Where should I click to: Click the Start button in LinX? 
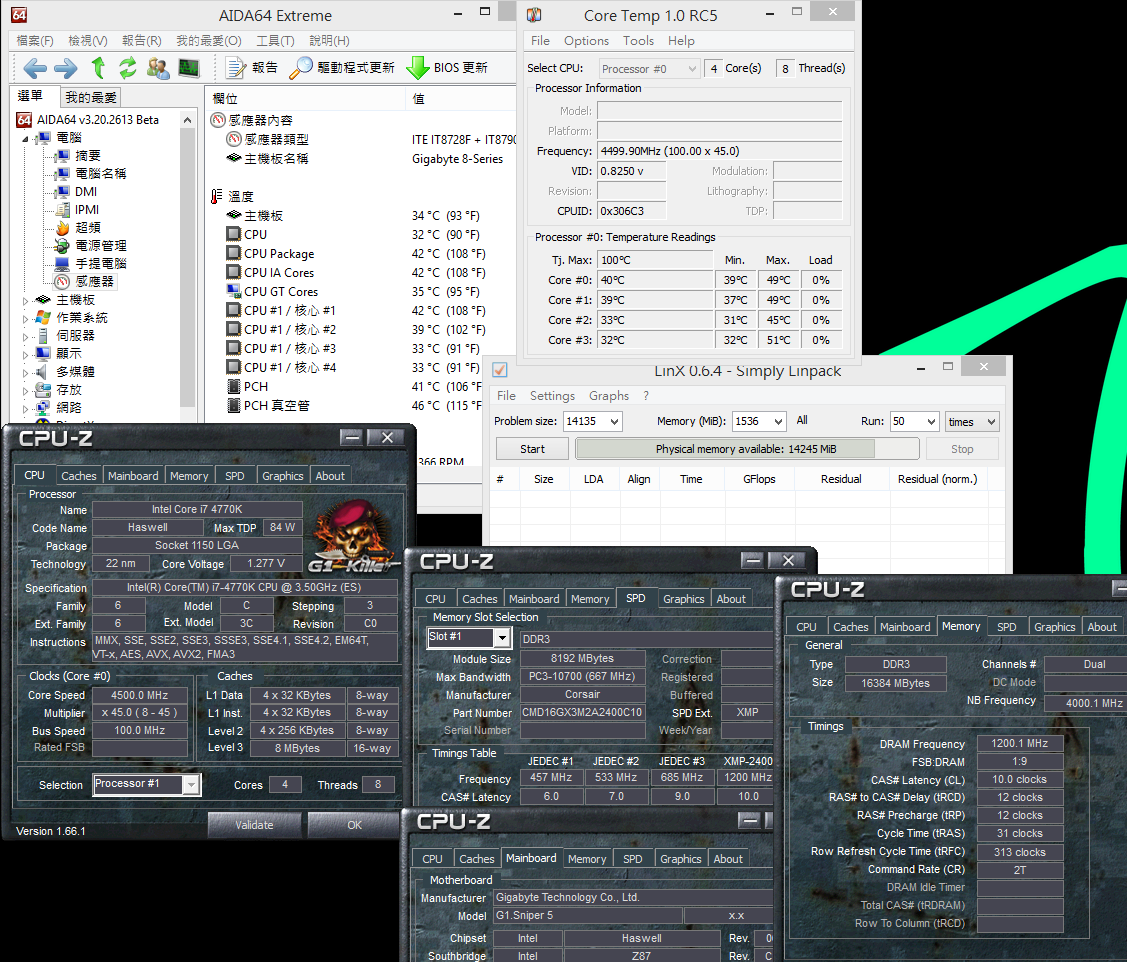[533, 449]
